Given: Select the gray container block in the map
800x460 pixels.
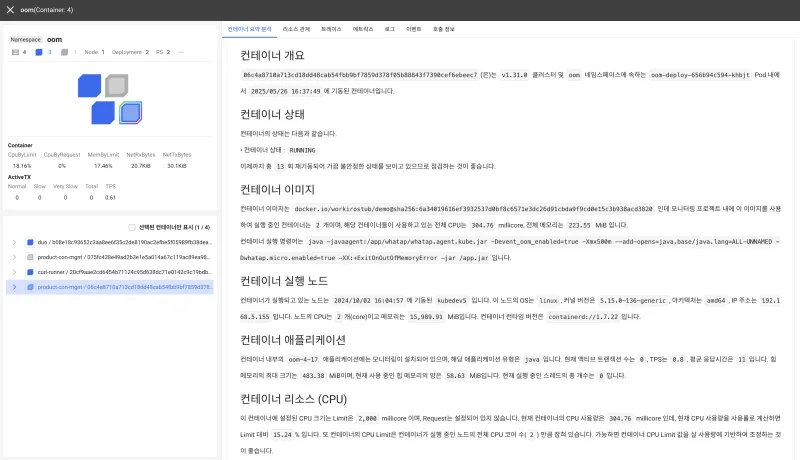Looking at the screenshot, I should pos(117,86).
